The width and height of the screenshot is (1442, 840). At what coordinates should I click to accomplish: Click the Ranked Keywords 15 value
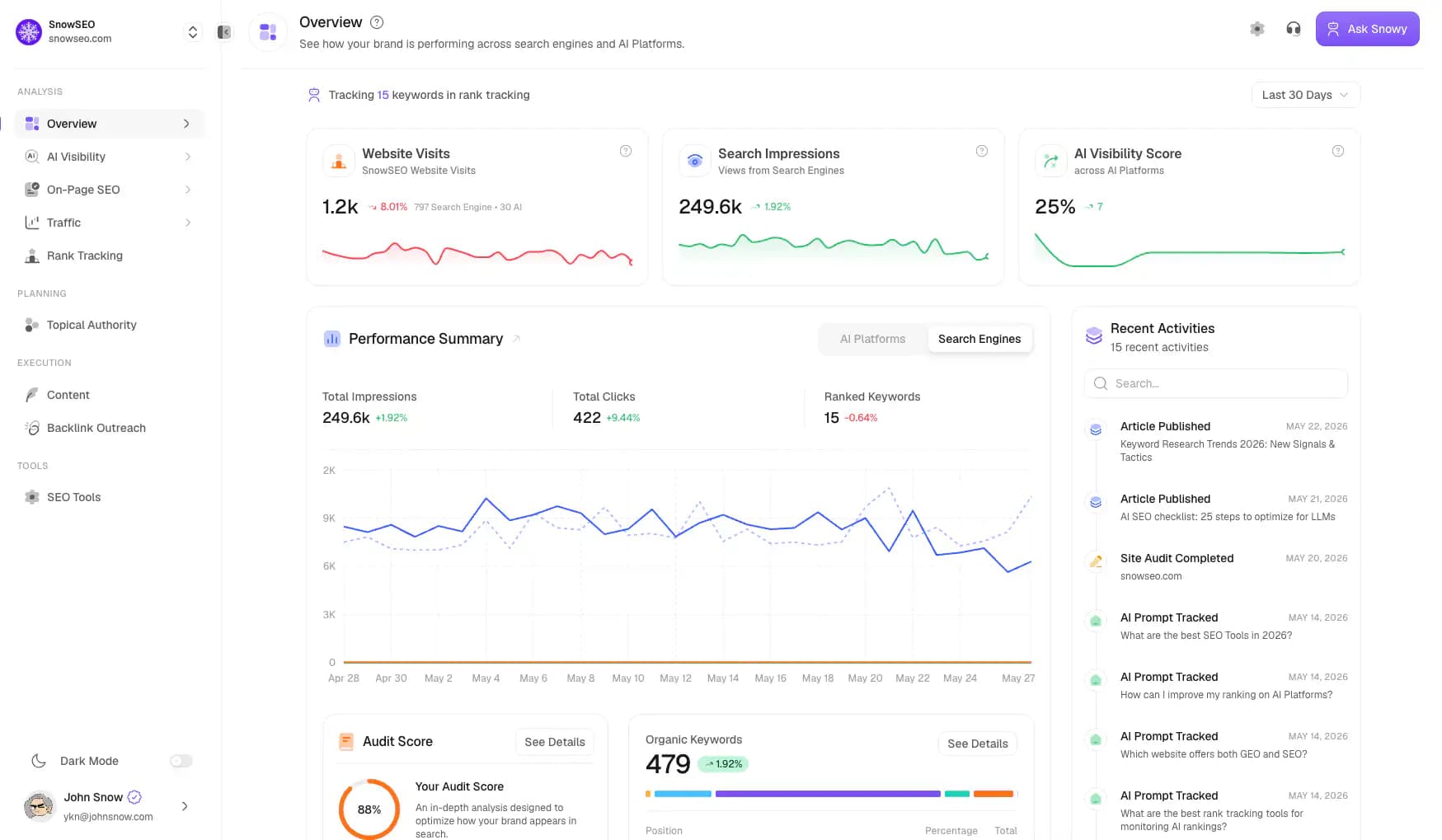(x=831, y=418)
